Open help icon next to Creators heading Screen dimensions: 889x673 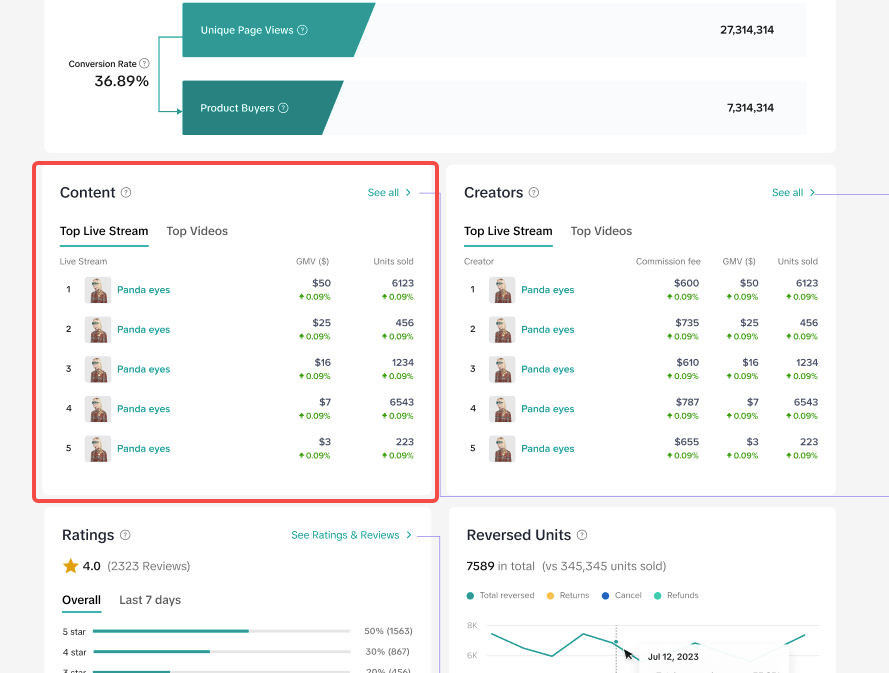[x=534, y=193]
